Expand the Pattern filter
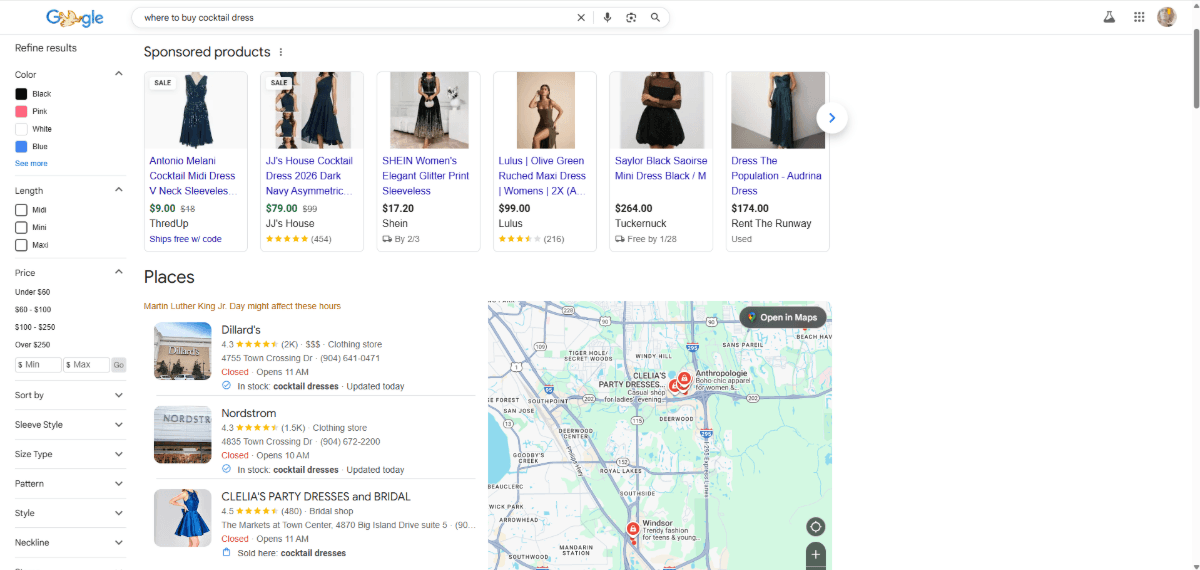This screenshot has height=570, width=1200. click(x=70, y=484)
